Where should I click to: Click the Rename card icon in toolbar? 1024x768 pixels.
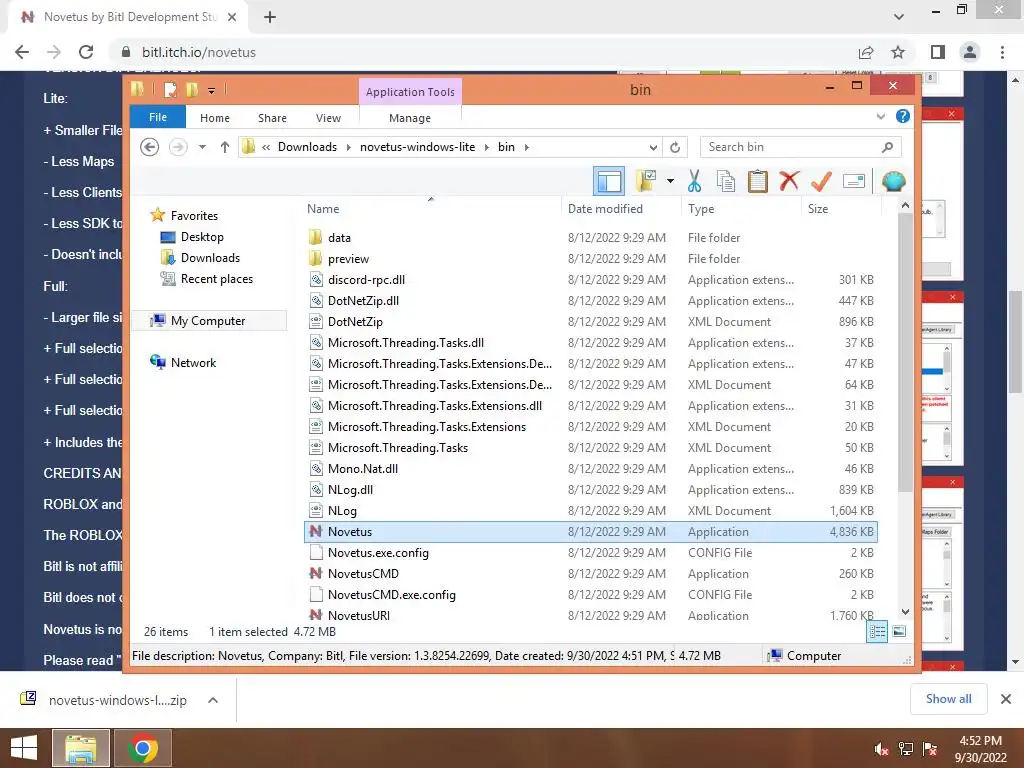coord(854,181)
